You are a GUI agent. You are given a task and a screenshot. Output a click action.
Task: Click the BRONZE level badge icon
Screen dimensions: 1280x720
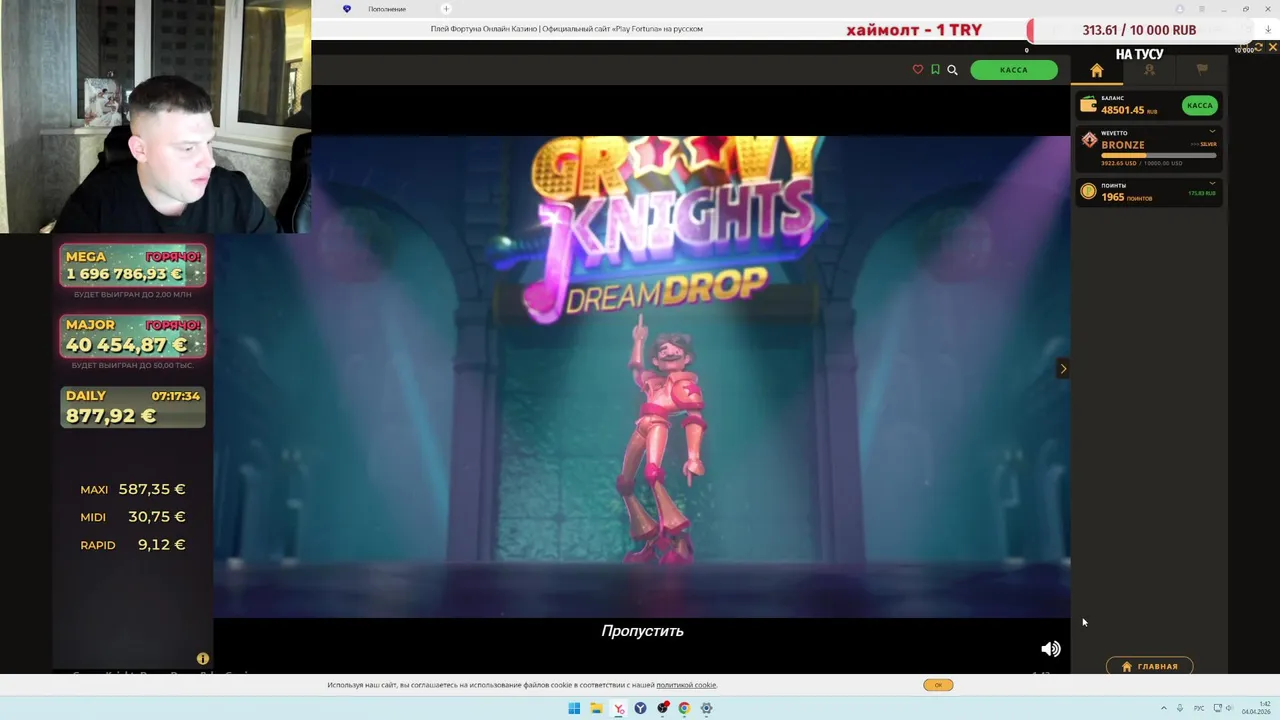1089,140
